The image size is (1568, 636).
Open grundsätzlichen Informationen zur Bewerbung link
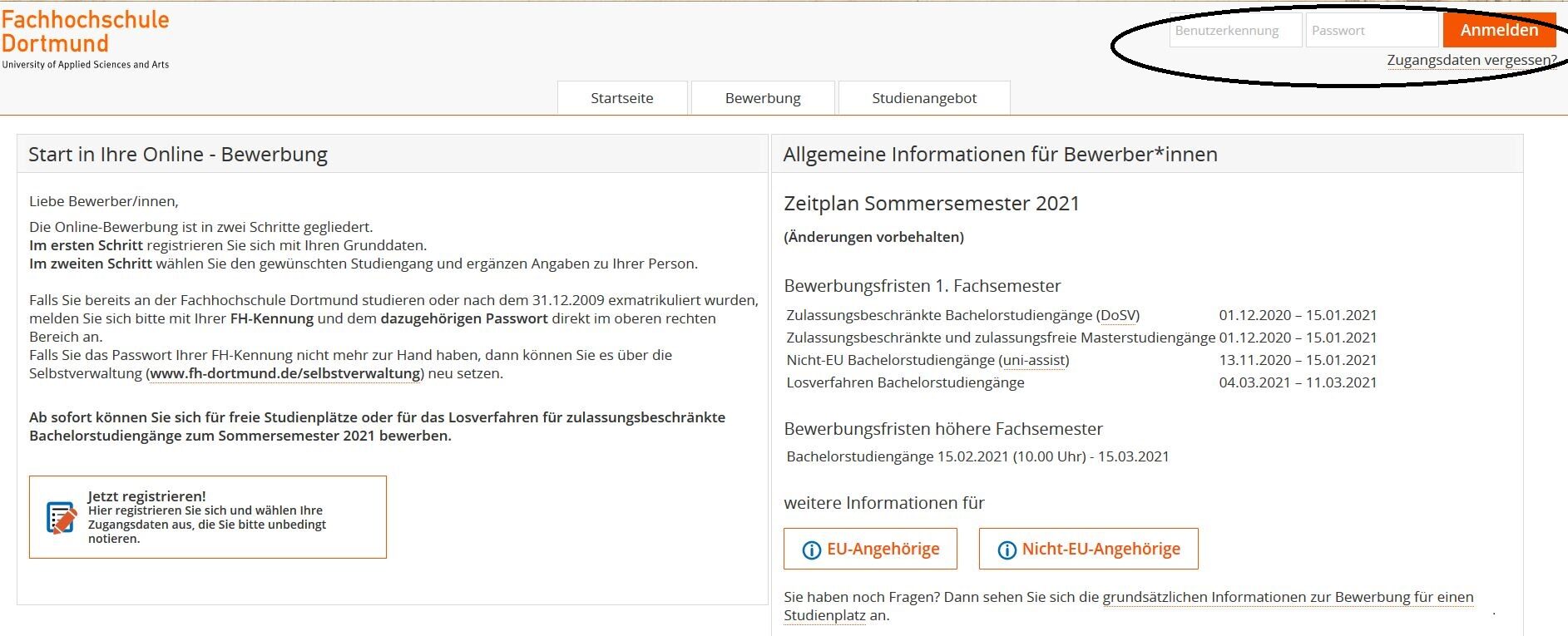(1287, 597)
